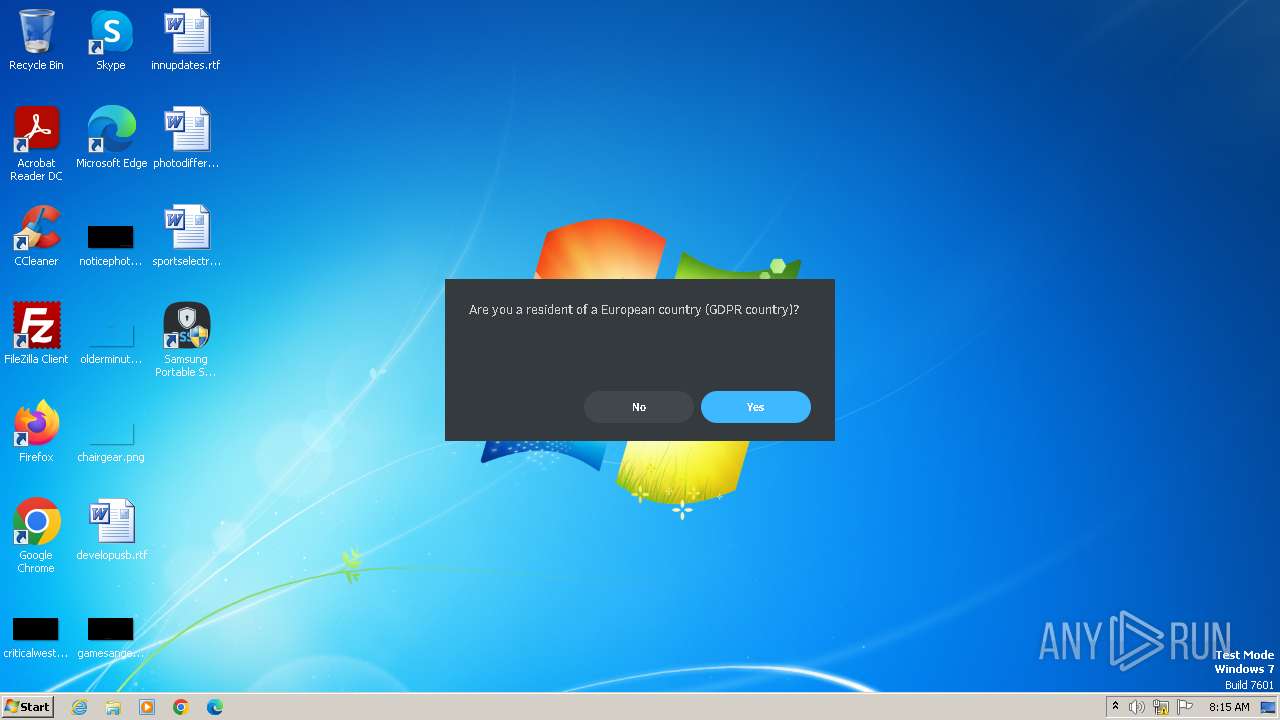Screen dimensions: 1280x720
Task: Click Show desktop icon in tray corner
Action: tap(1269, 707)
